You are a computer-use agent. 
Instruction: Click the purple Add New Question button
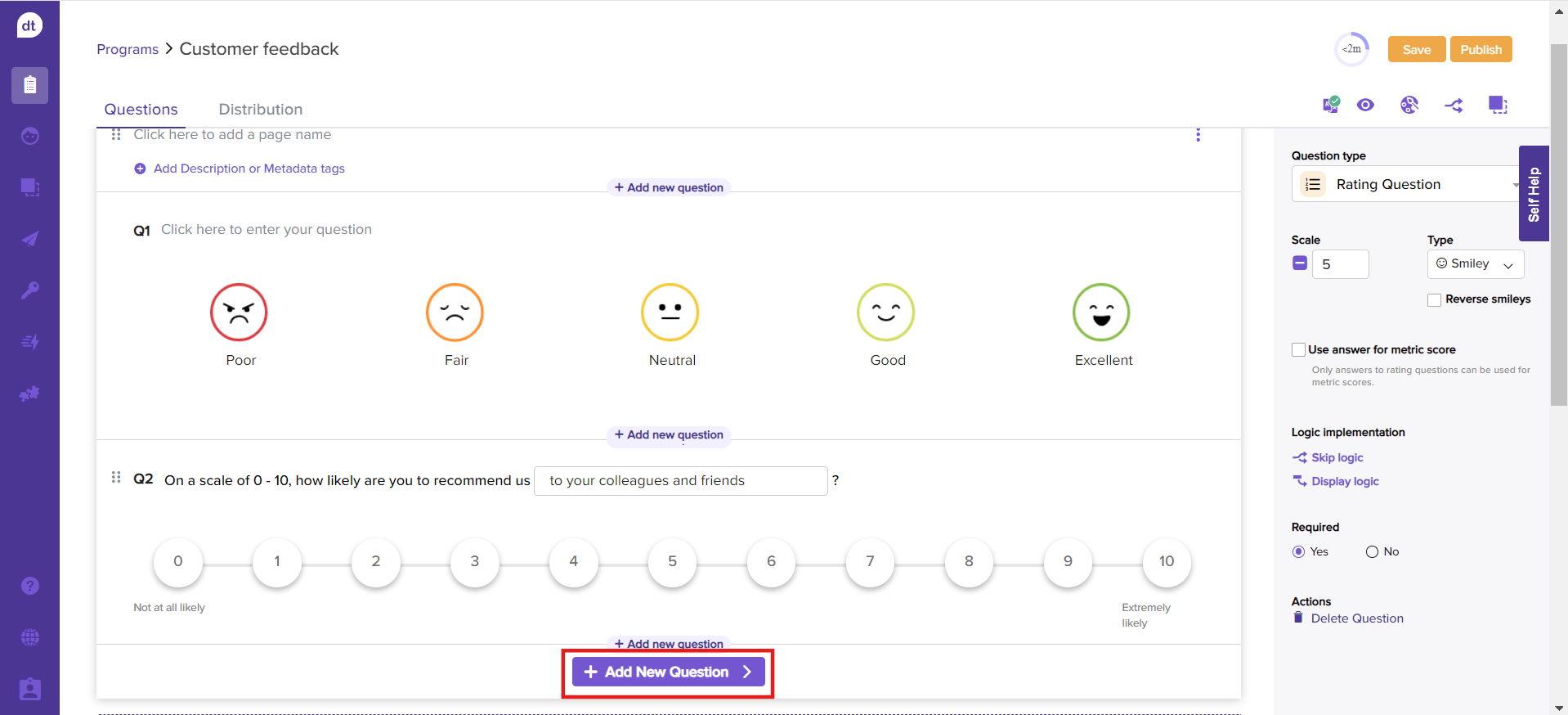tap(668, 672)
